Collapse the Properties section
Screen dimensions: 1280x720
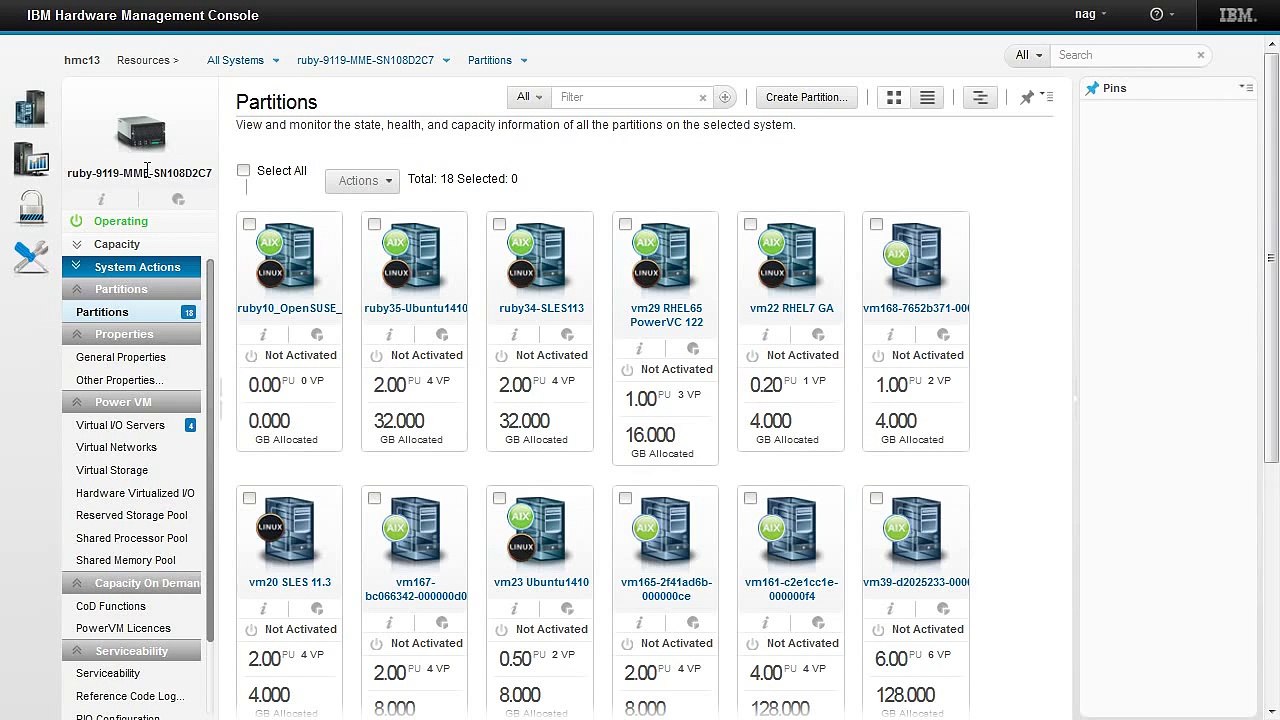coord(77,334)
